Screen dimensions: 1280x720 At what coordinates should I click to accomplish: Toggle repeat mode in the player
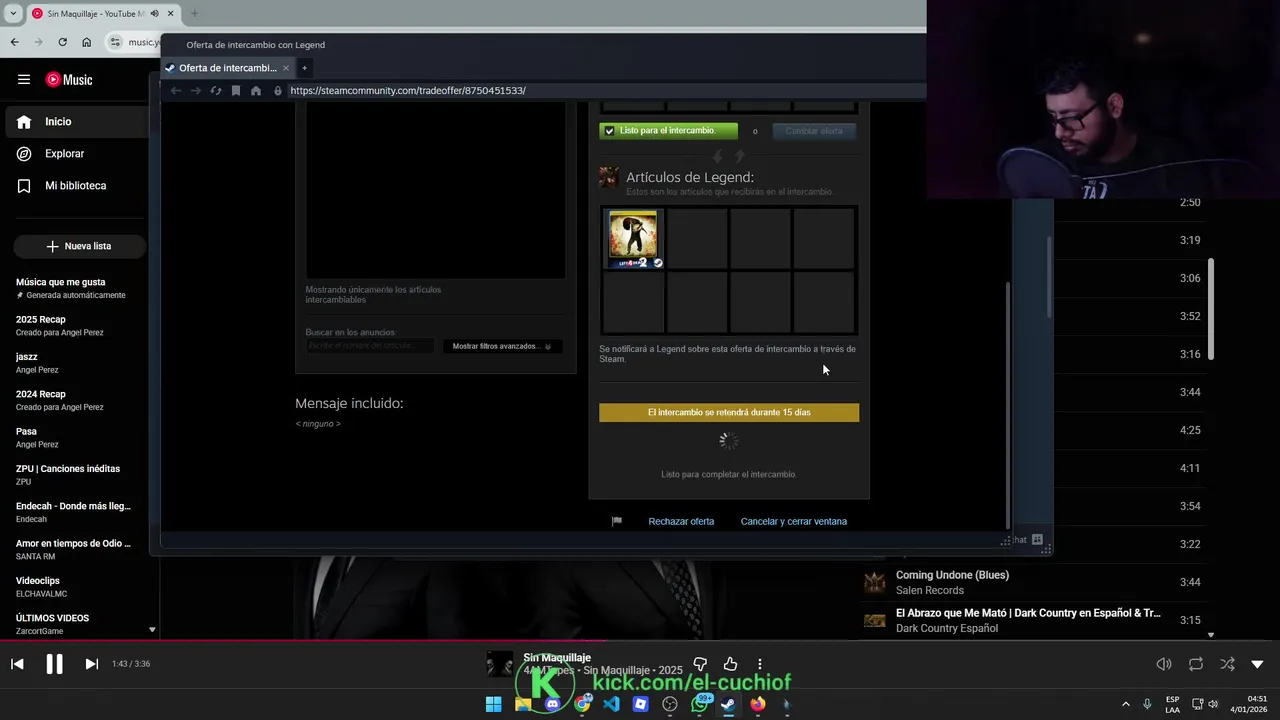point(1195,664)
